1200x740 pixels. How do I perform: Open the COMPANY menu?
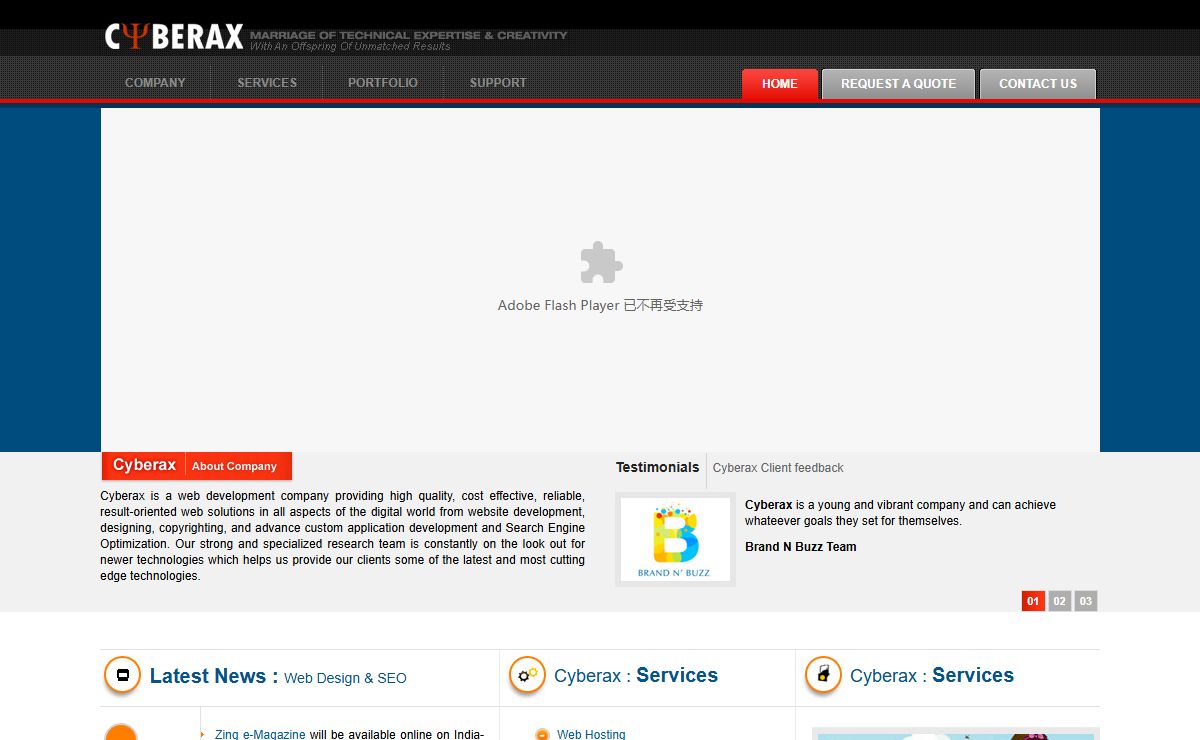155,83
